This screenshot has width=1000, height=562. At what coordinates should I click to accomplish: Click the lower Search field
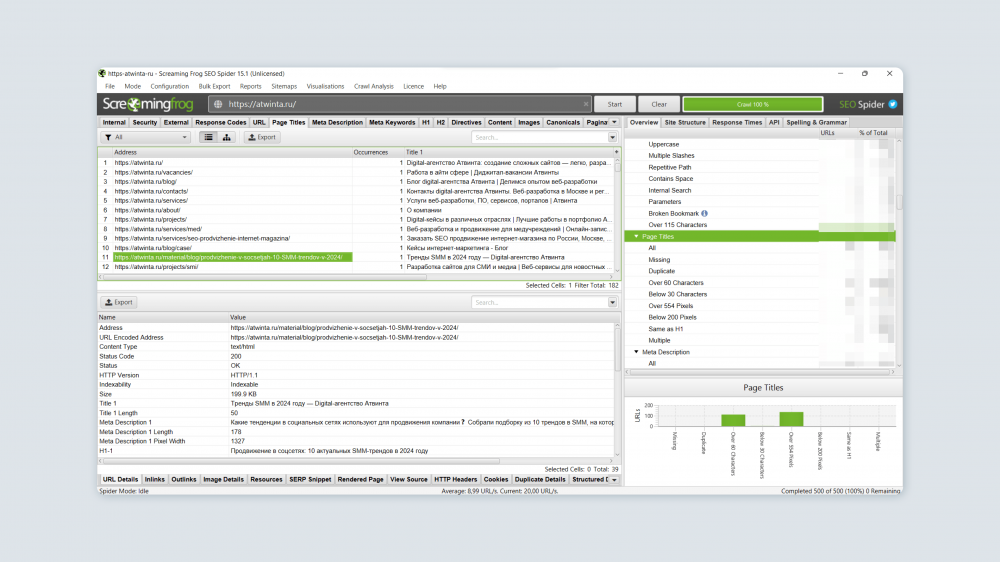[x=540, y=302]
